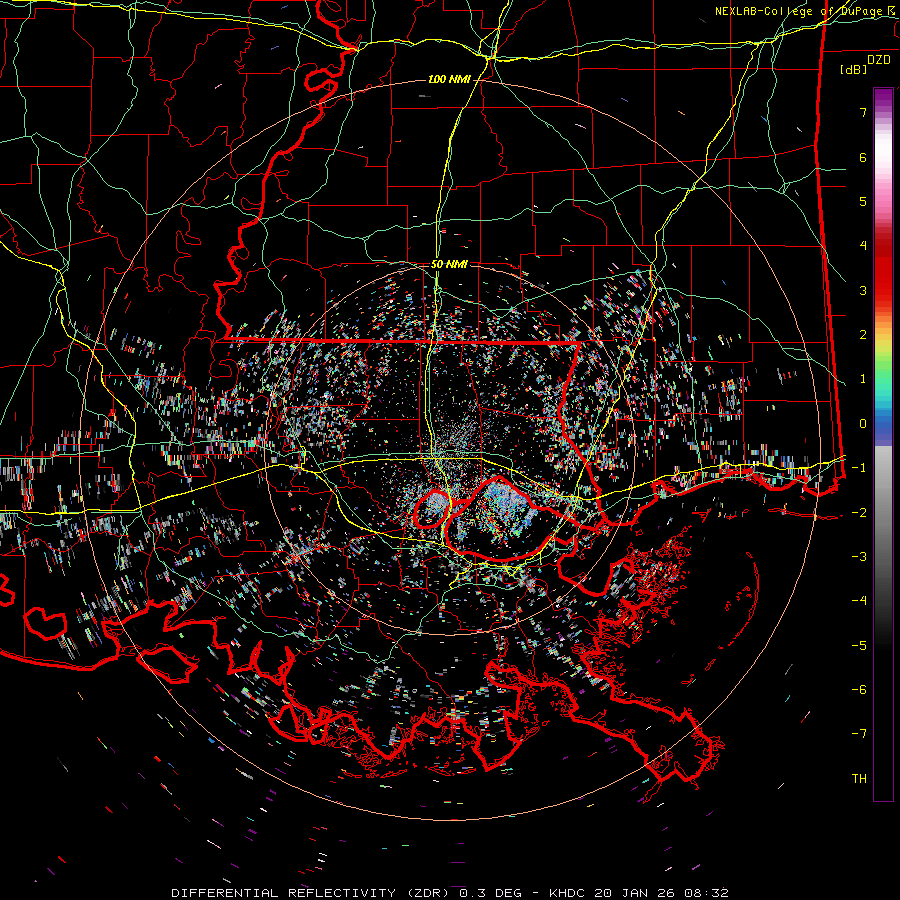This screenshot has width=900, height=900.
Task: Click the positive 5 dB scale value
Action: pos(863,201)
